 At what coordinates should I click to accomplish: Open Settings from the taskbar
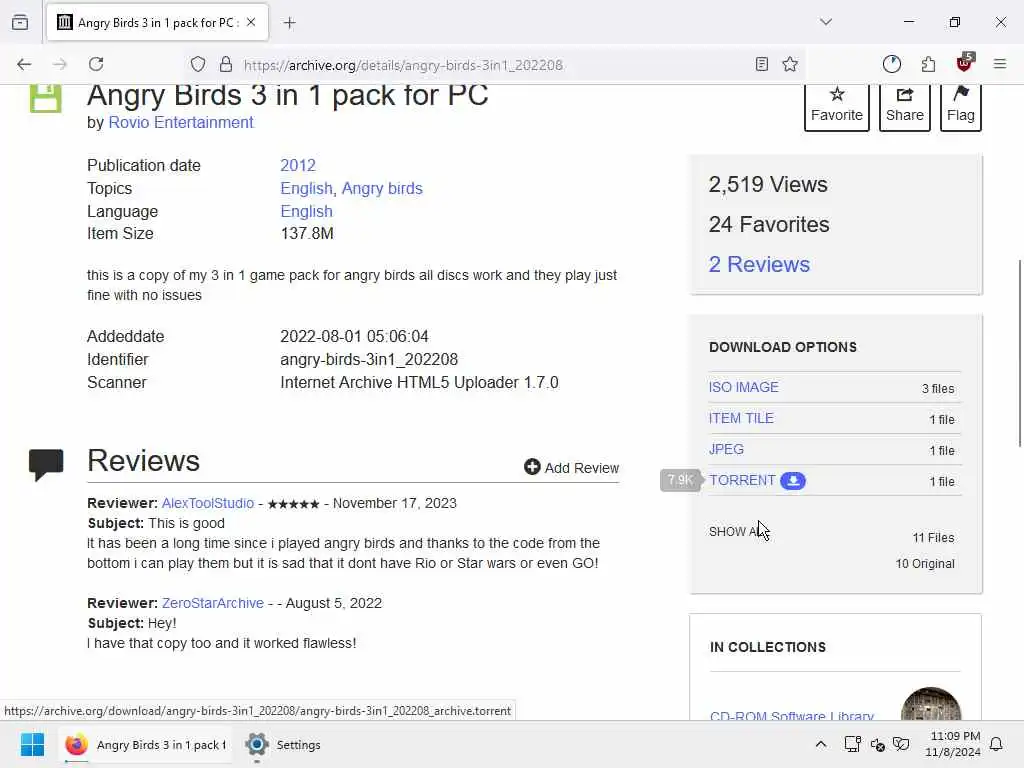click(283, 744)
